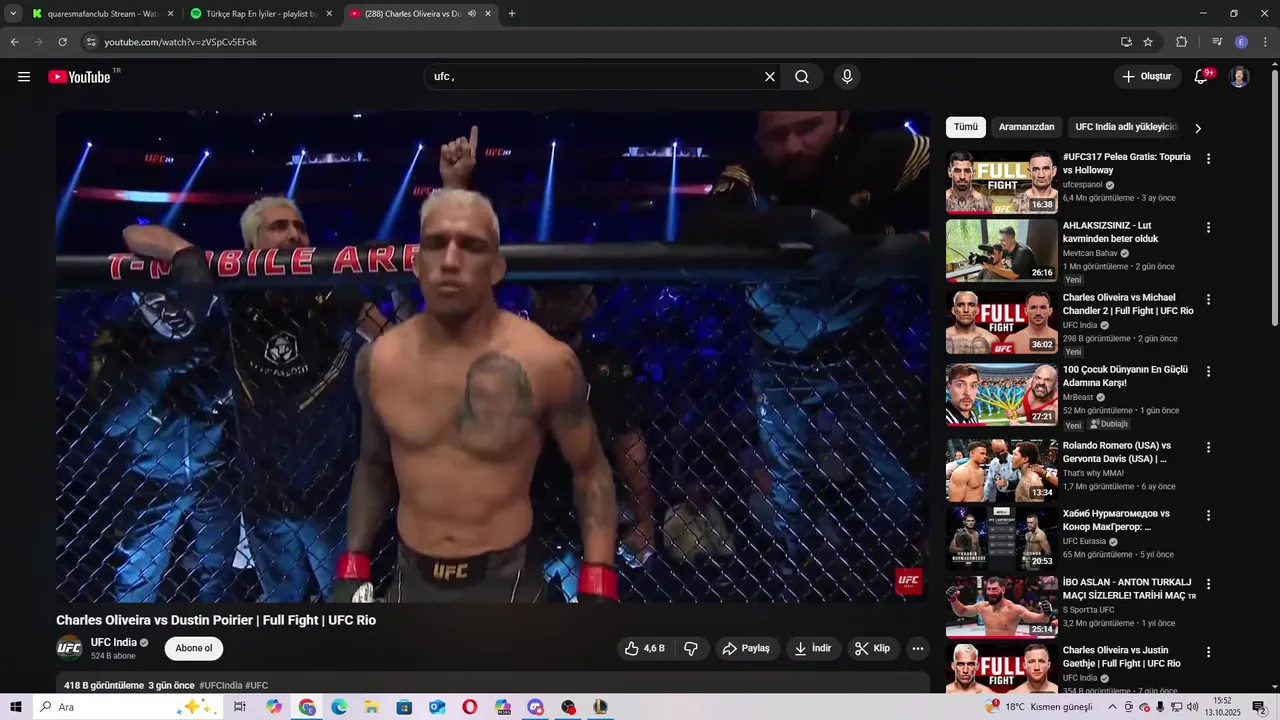Open options for Oliveira vs Chandler 2
Viewport: 1280px width, 720px height.
pyautogui.click(x=1208, y=299)
